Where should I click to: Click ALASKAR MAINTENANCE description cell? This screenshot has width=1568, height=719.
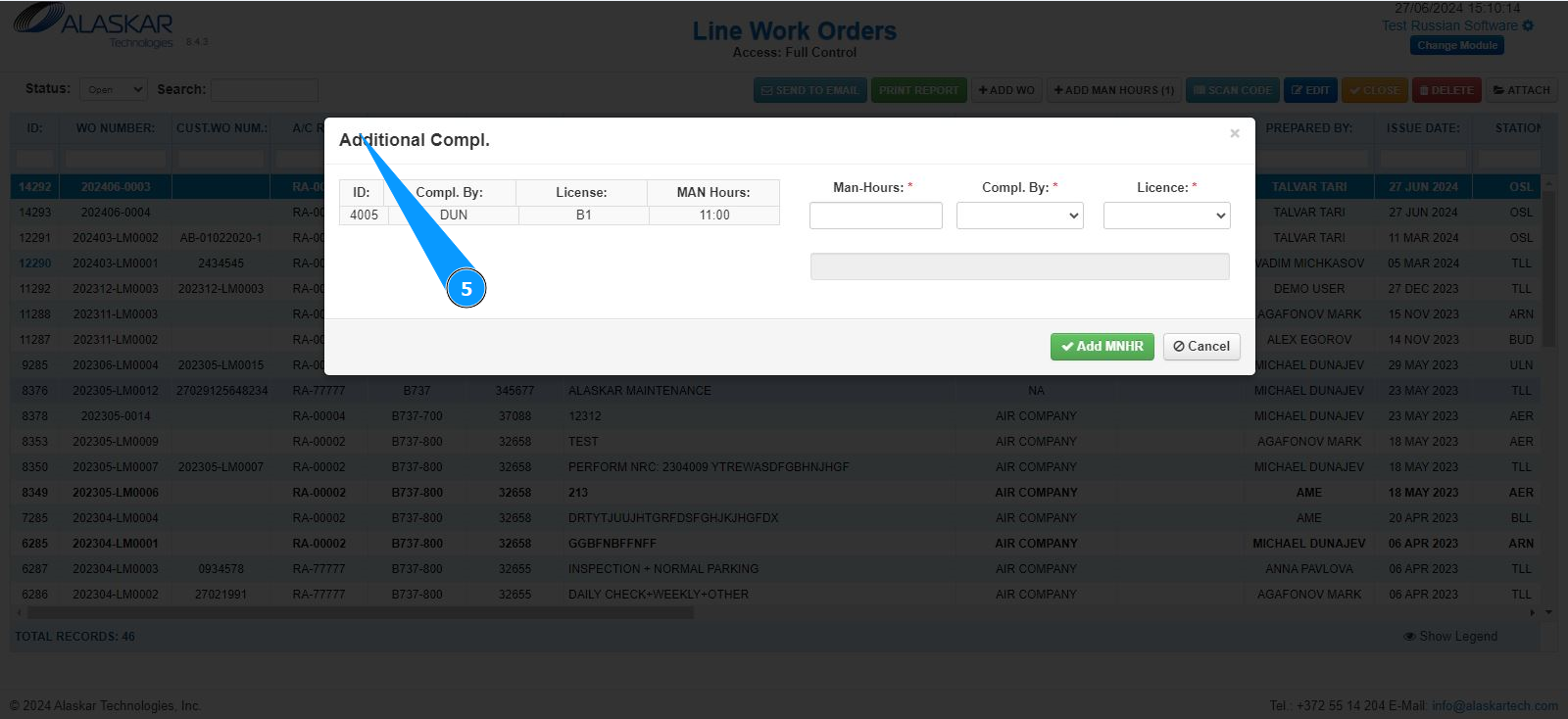640,391
